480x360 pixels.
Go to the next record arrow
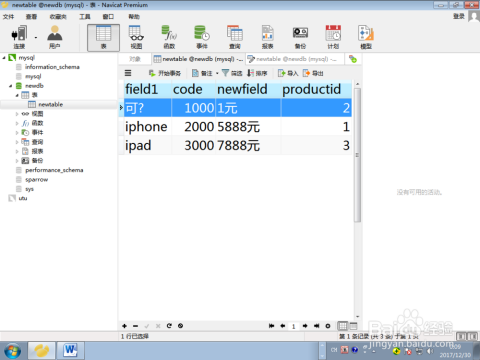305,326
